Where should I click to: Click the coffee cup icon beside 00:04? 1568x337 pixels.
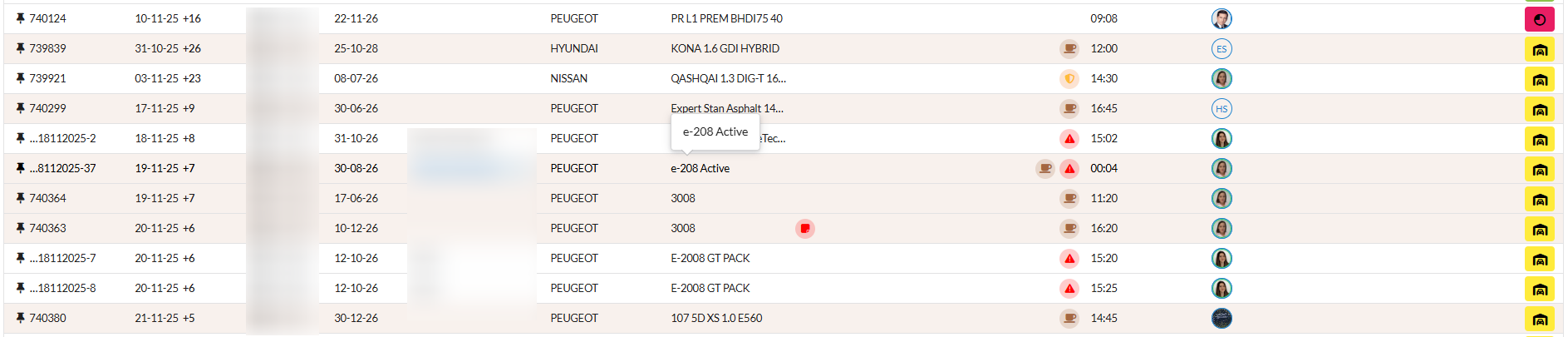[x=1045, y=169]
